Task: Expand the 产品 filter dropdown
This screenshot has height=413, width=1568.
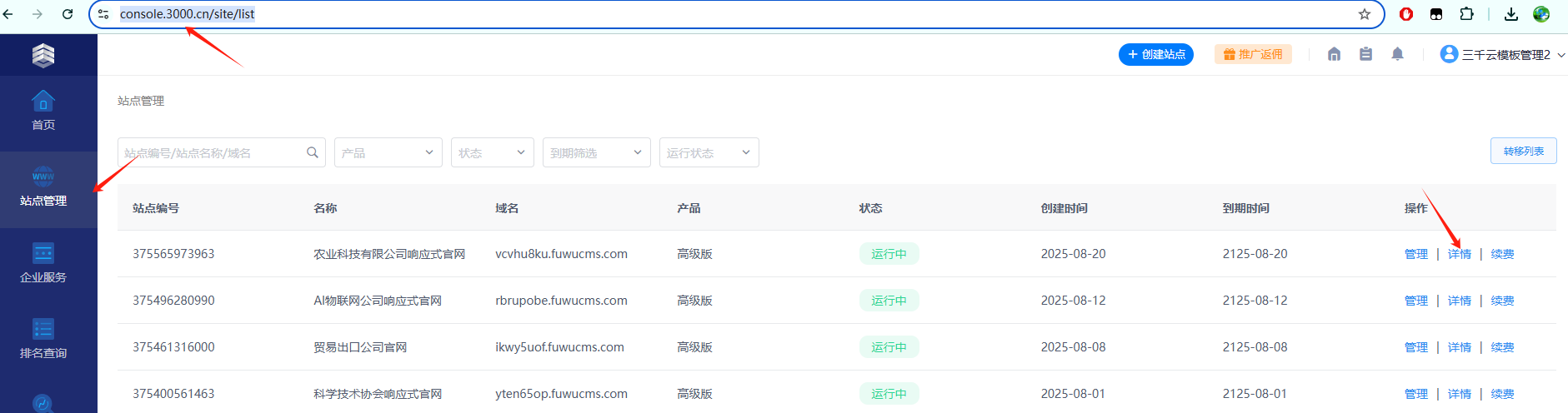Action: pyautogui.click(x=388, y=152)
